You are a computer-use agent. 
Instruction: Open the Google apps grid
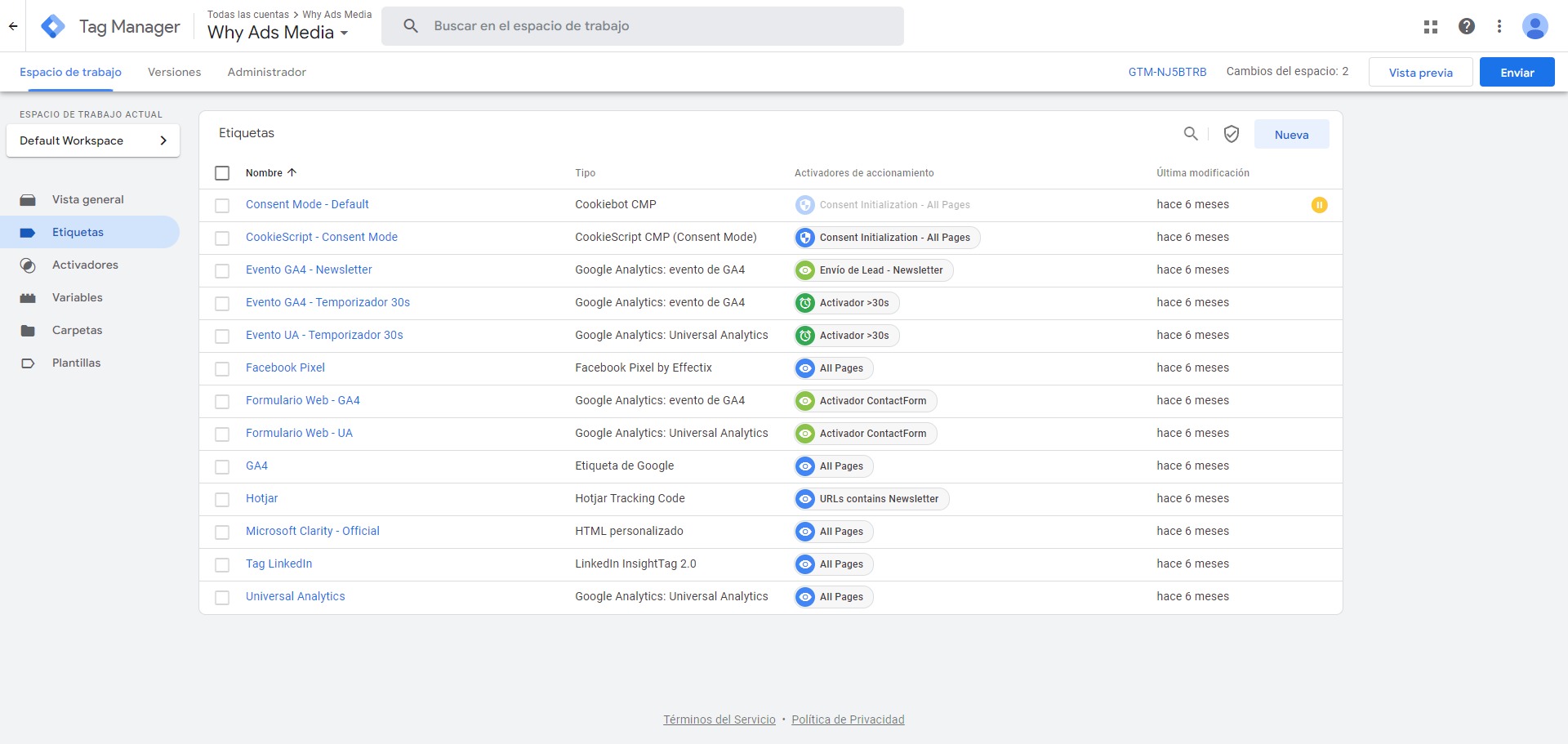1430,26
